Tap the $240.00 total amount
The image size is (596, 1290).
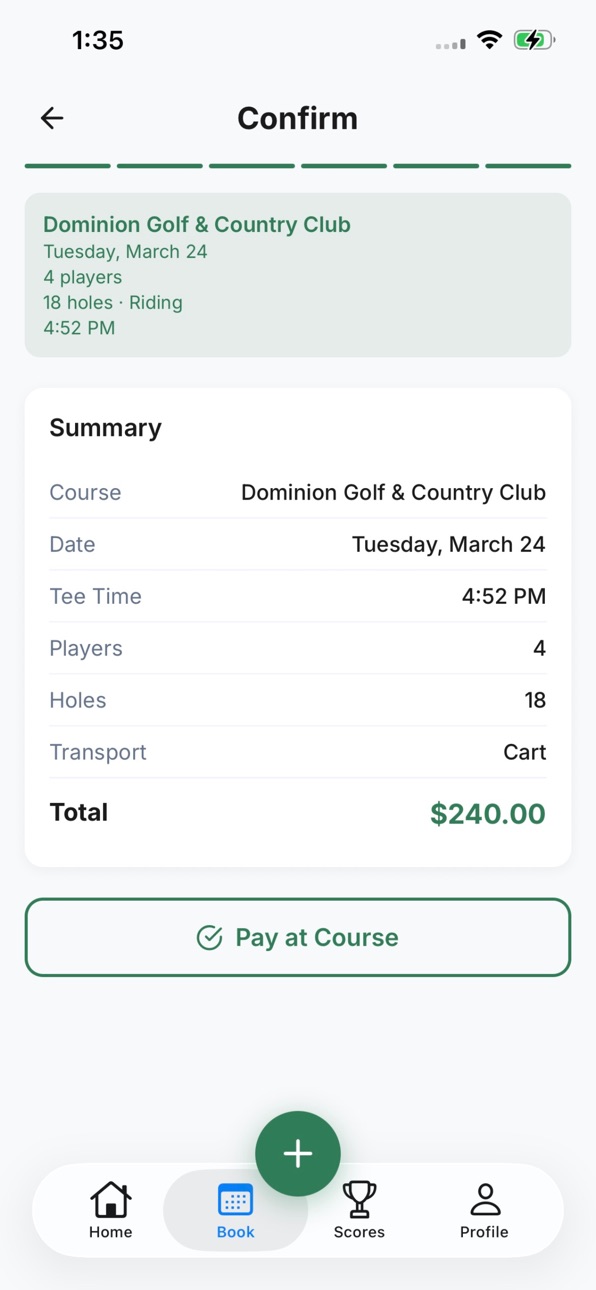click(488, 813)
